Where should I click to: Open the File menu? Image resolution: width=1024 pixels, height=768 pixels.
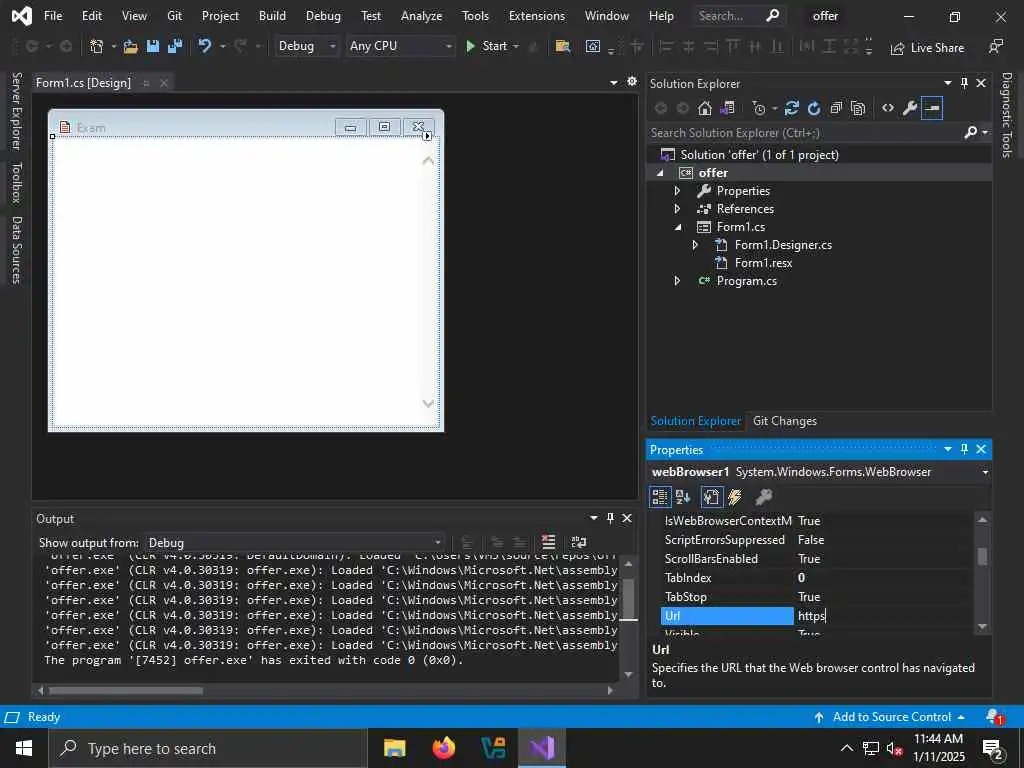[x=53, y=16]
